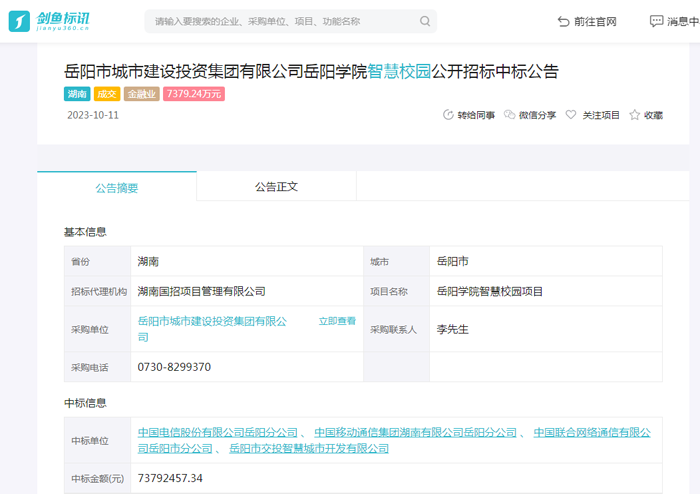The width and height of the screenshot is (700, 494).
Task: Click 采购电话 label cell
Action: [97, 367]
